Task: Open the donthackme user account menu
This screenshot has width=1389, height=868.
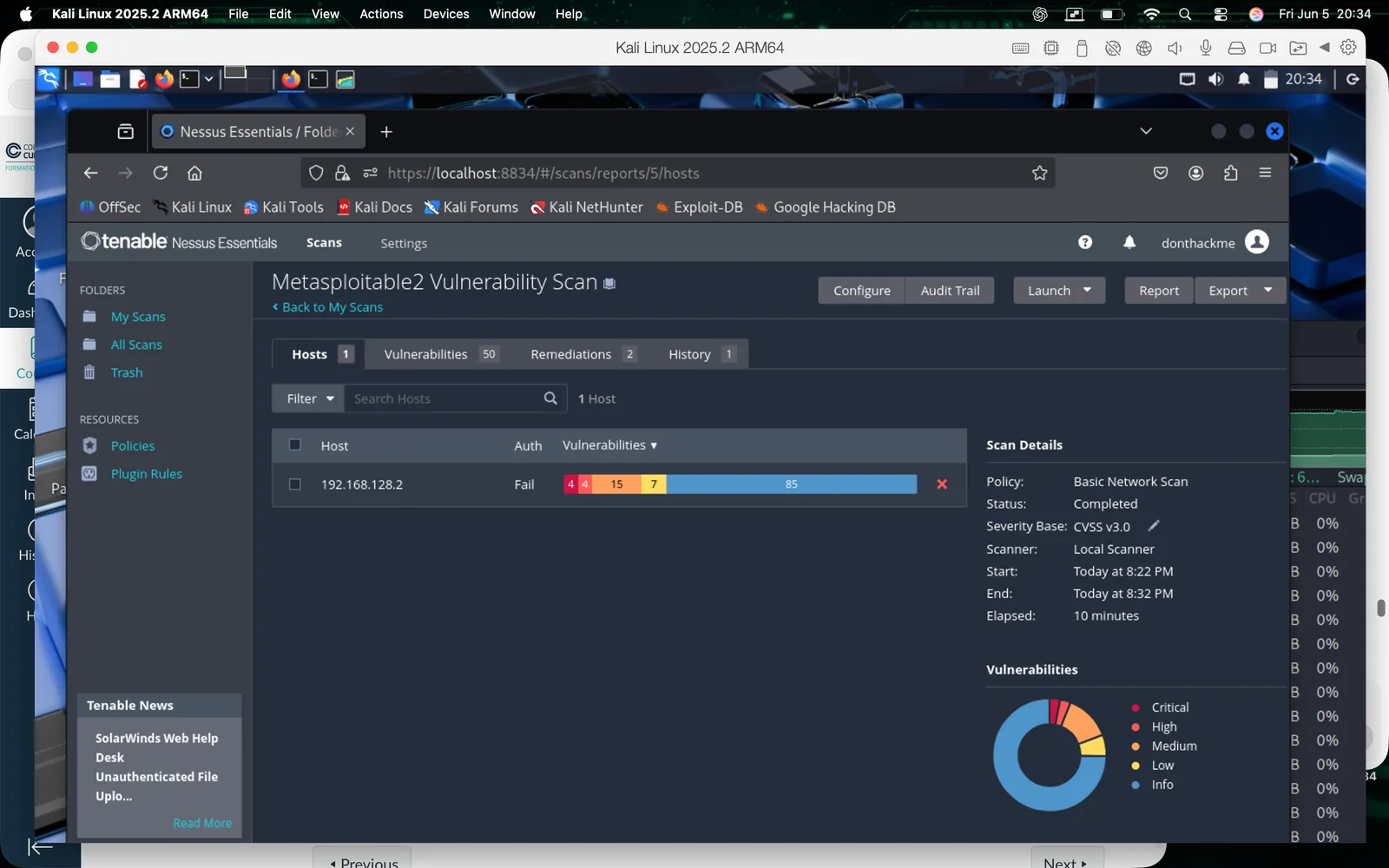Action: (x=1215, y=242)
